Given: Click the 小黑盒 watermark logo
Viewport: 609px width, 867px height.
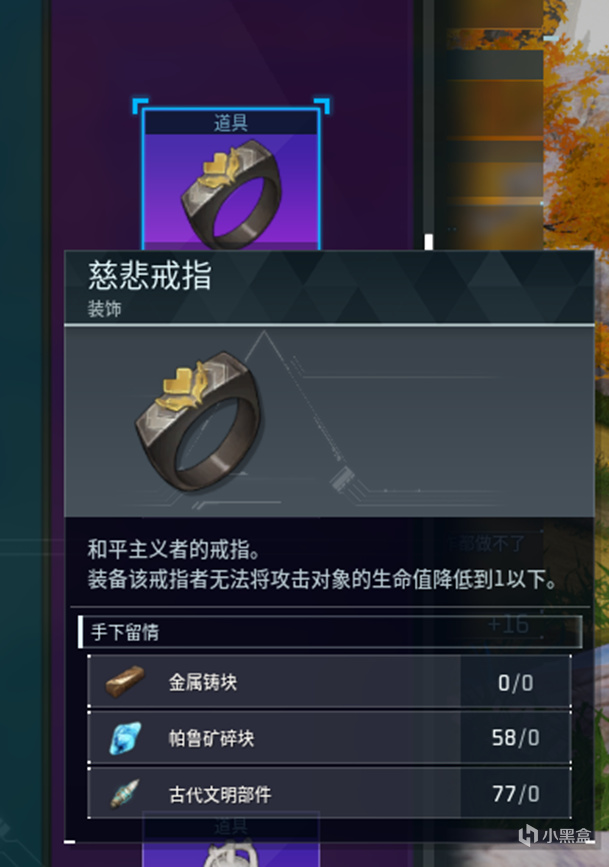Looking at the screenshot, I should coord(555,835).
